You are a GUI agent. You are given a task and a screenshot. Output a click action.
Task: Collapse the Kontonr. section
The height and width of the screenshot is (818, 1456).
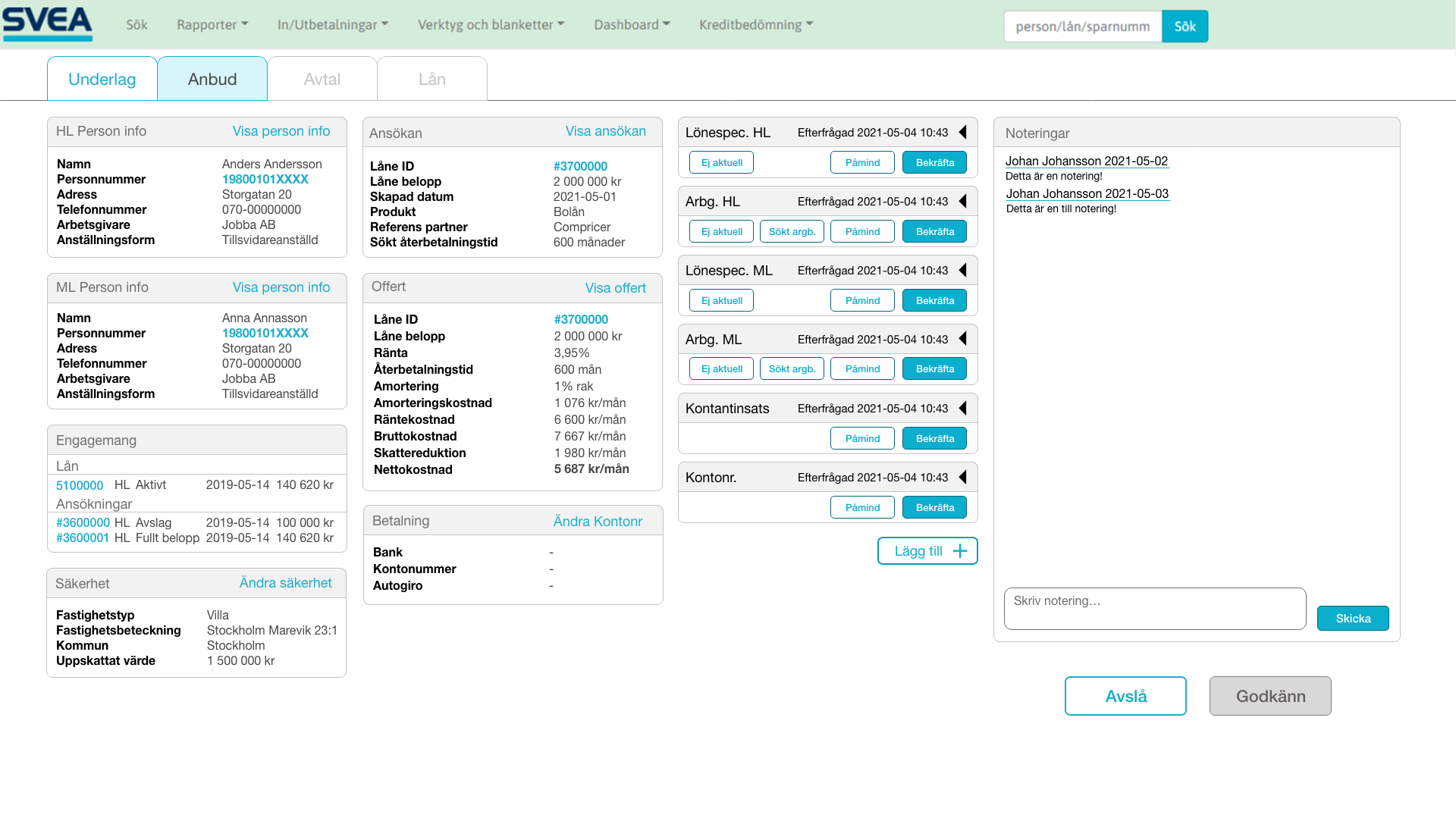(962, 477)
